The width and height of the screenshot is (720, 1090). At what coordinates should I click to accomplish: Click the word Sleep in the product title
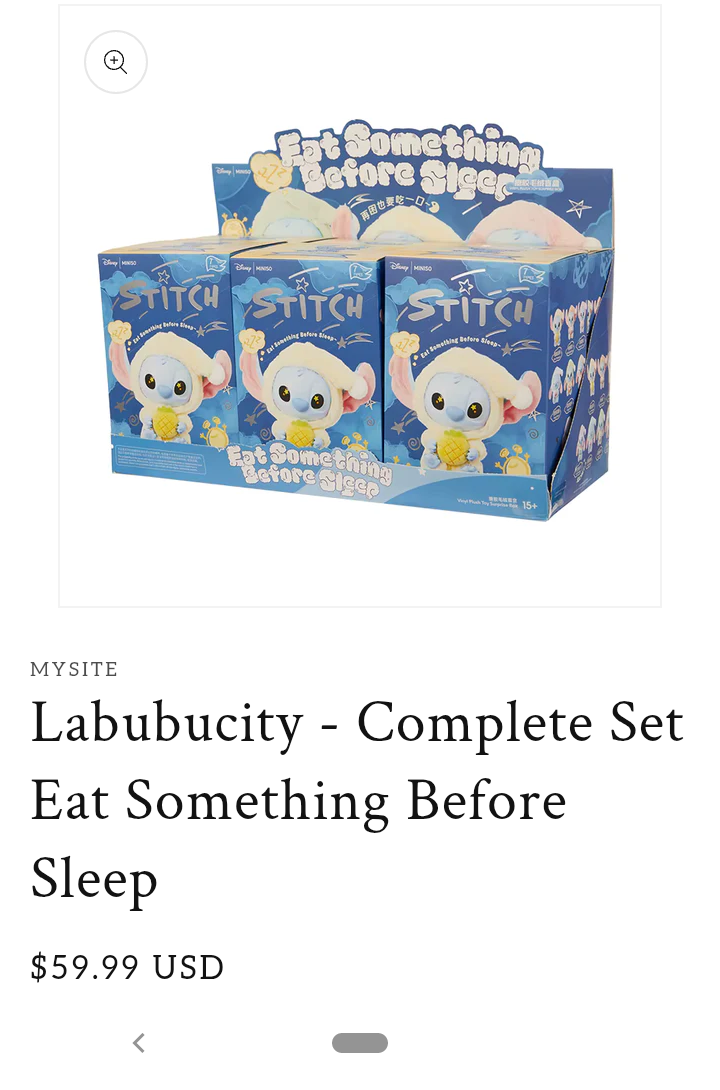[x=94, y=879]
